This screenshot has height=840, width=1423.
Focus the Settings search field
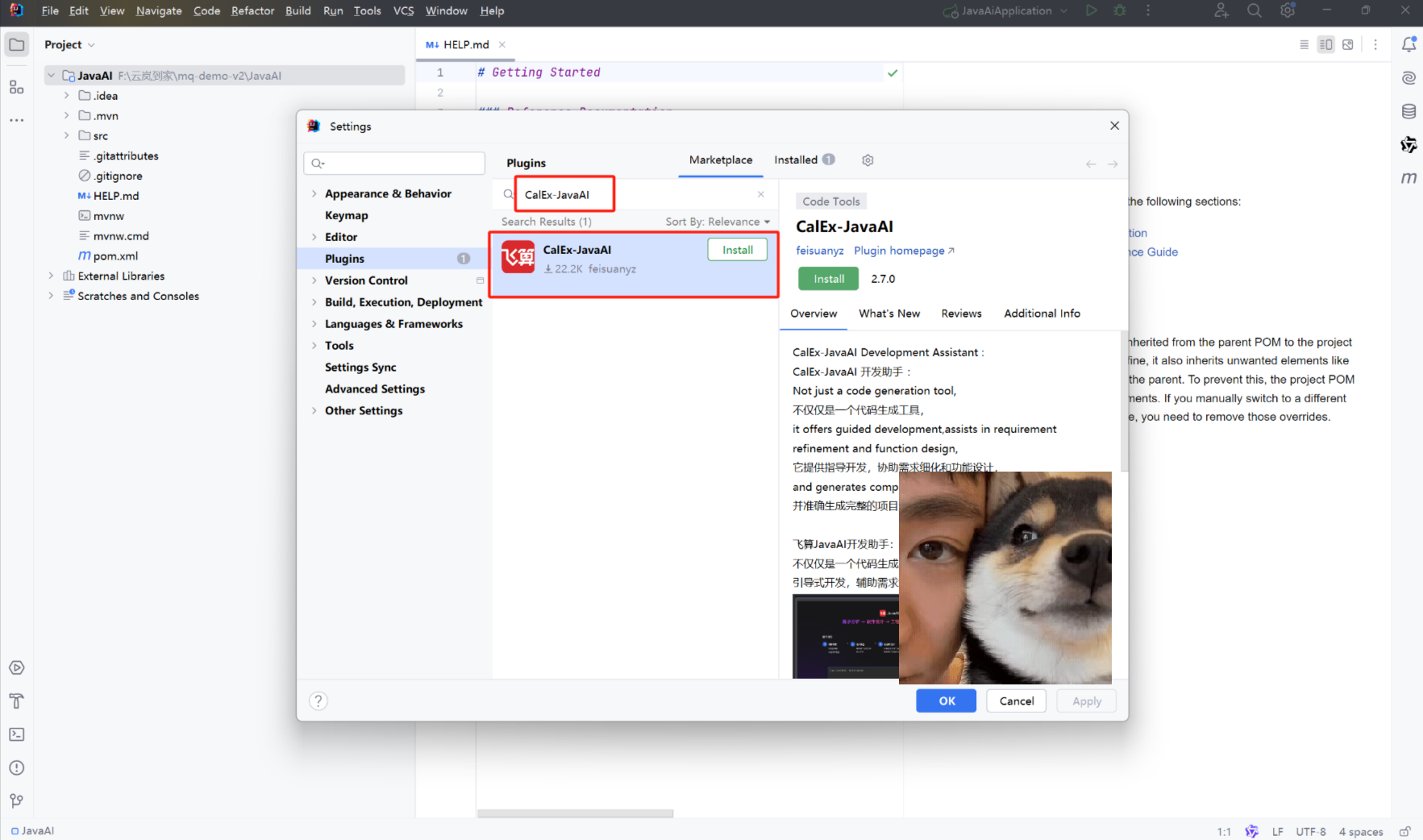point(394,164)
